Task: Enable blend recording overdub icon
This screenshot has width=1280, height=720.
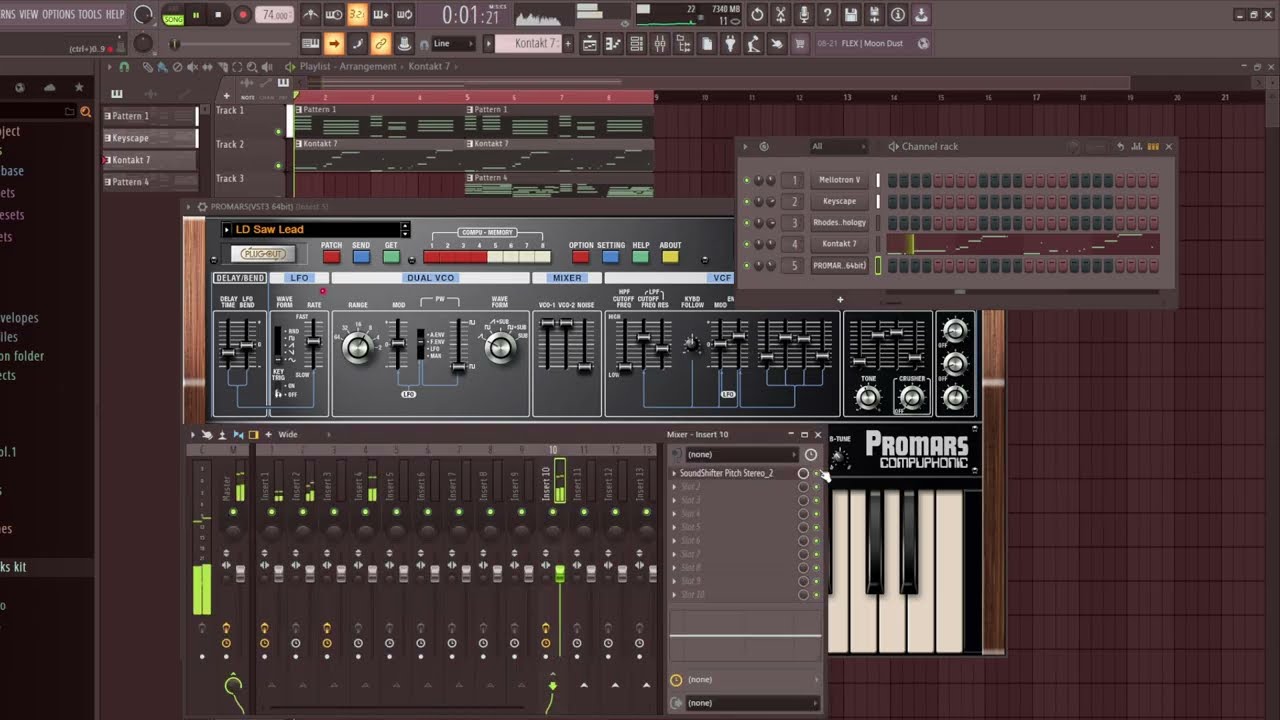Action: coord(381,15)
